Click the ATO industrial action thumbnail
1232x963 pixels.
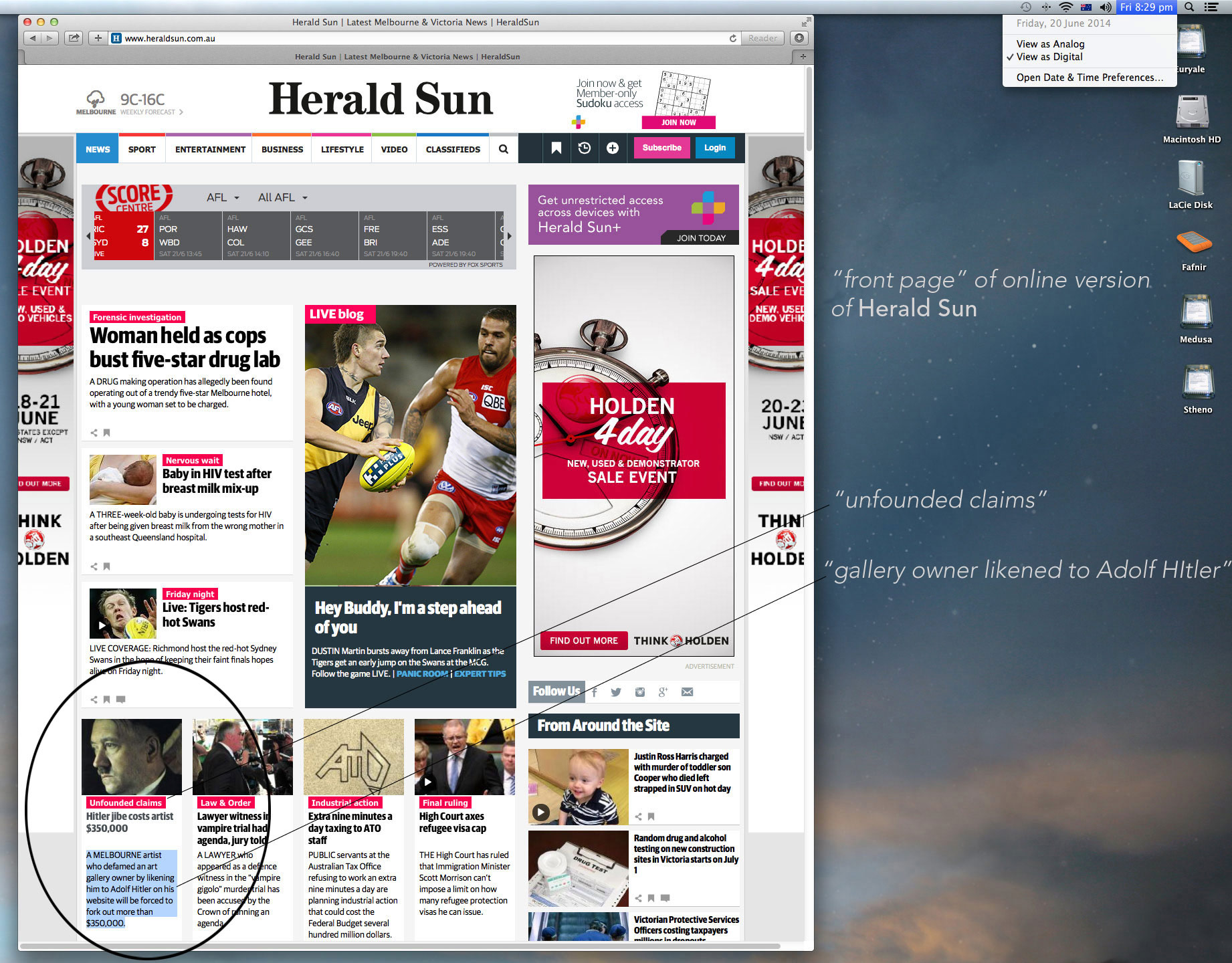point(354,757)
